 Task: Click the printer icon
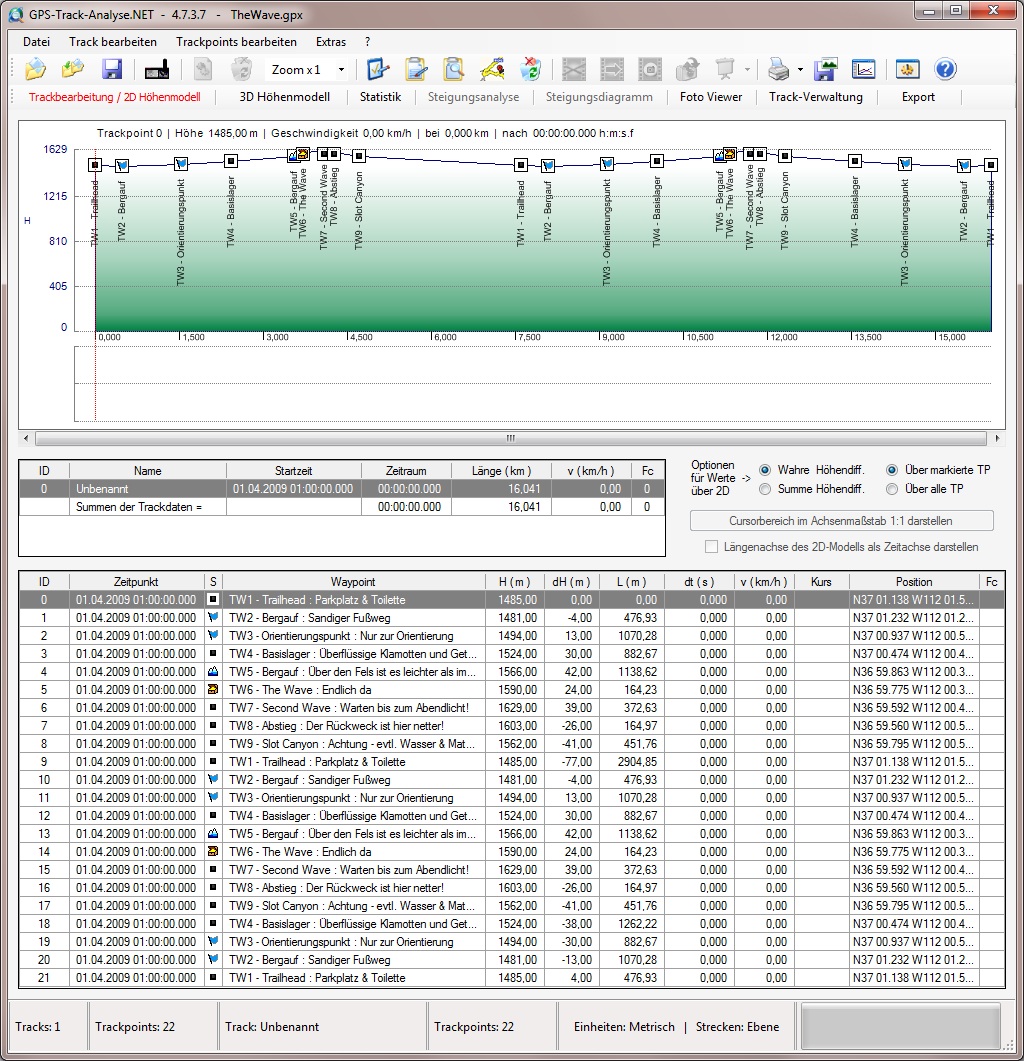tap(778, 69)
